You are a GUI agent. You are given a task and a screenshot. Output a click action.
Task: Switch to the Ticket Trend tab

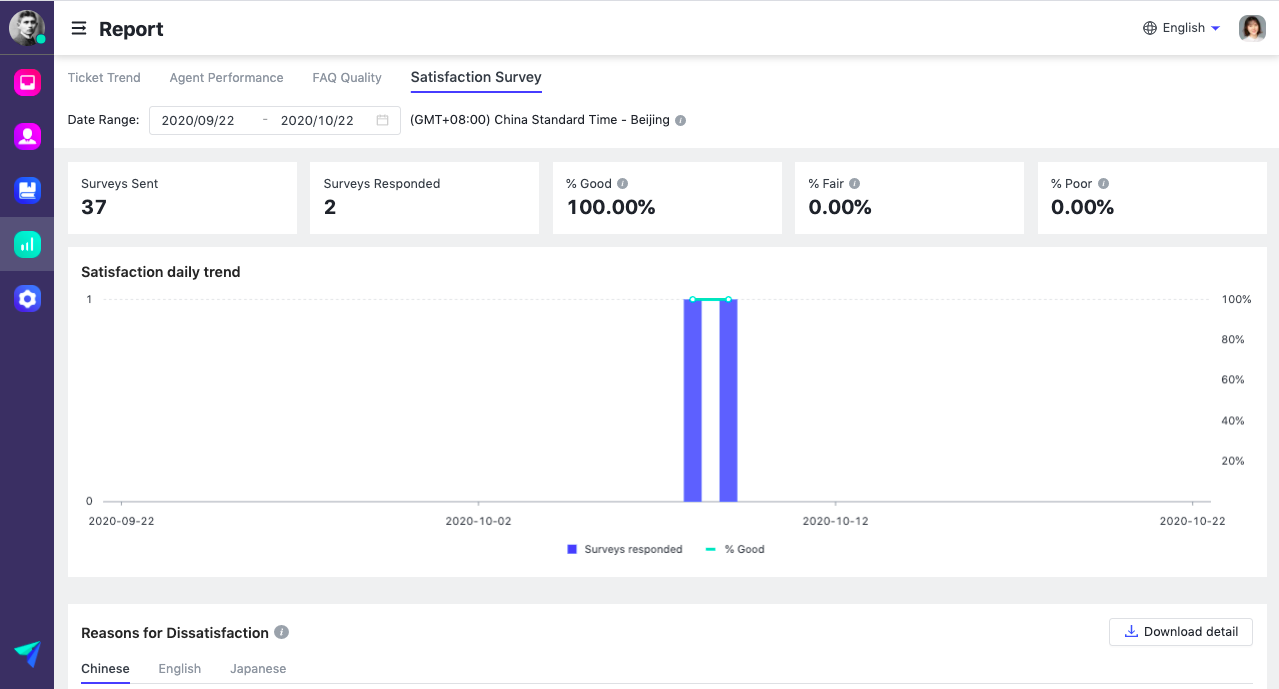104,77
